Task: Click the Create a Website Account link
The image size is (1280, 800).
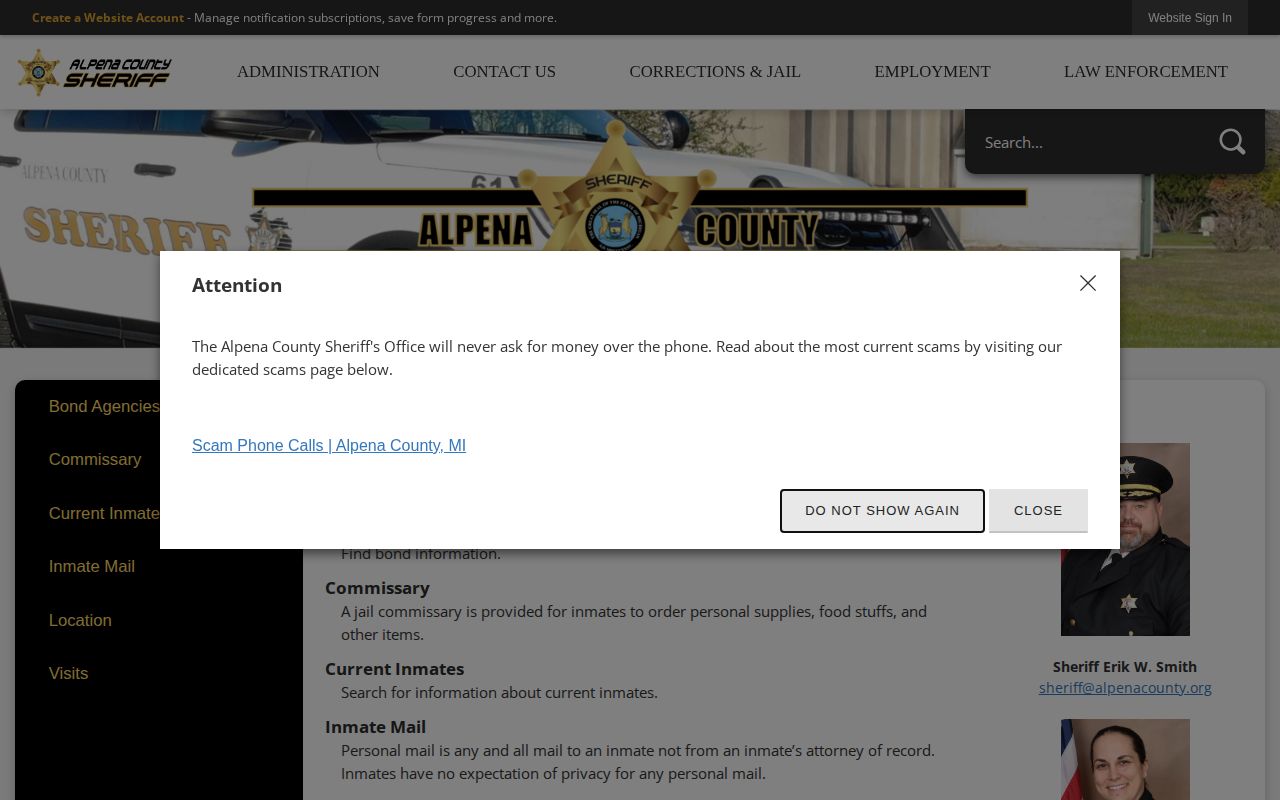Action: (108, 18)
